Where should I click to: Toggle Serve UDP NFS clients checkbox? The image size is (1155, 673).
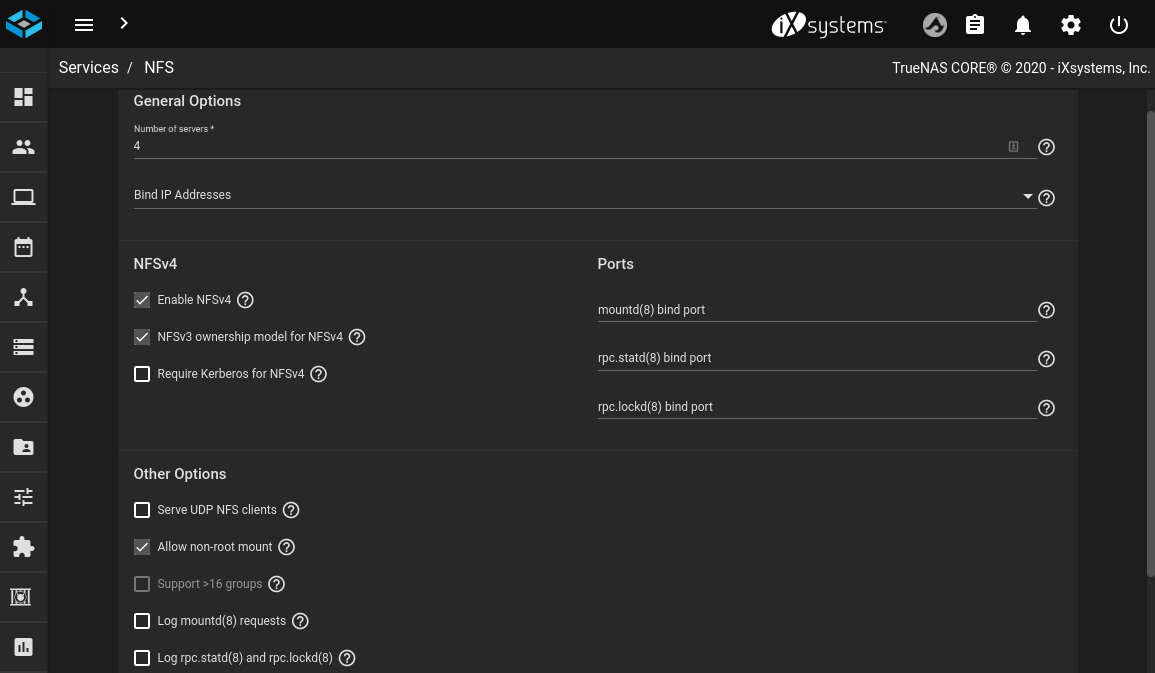pos(142,510)
